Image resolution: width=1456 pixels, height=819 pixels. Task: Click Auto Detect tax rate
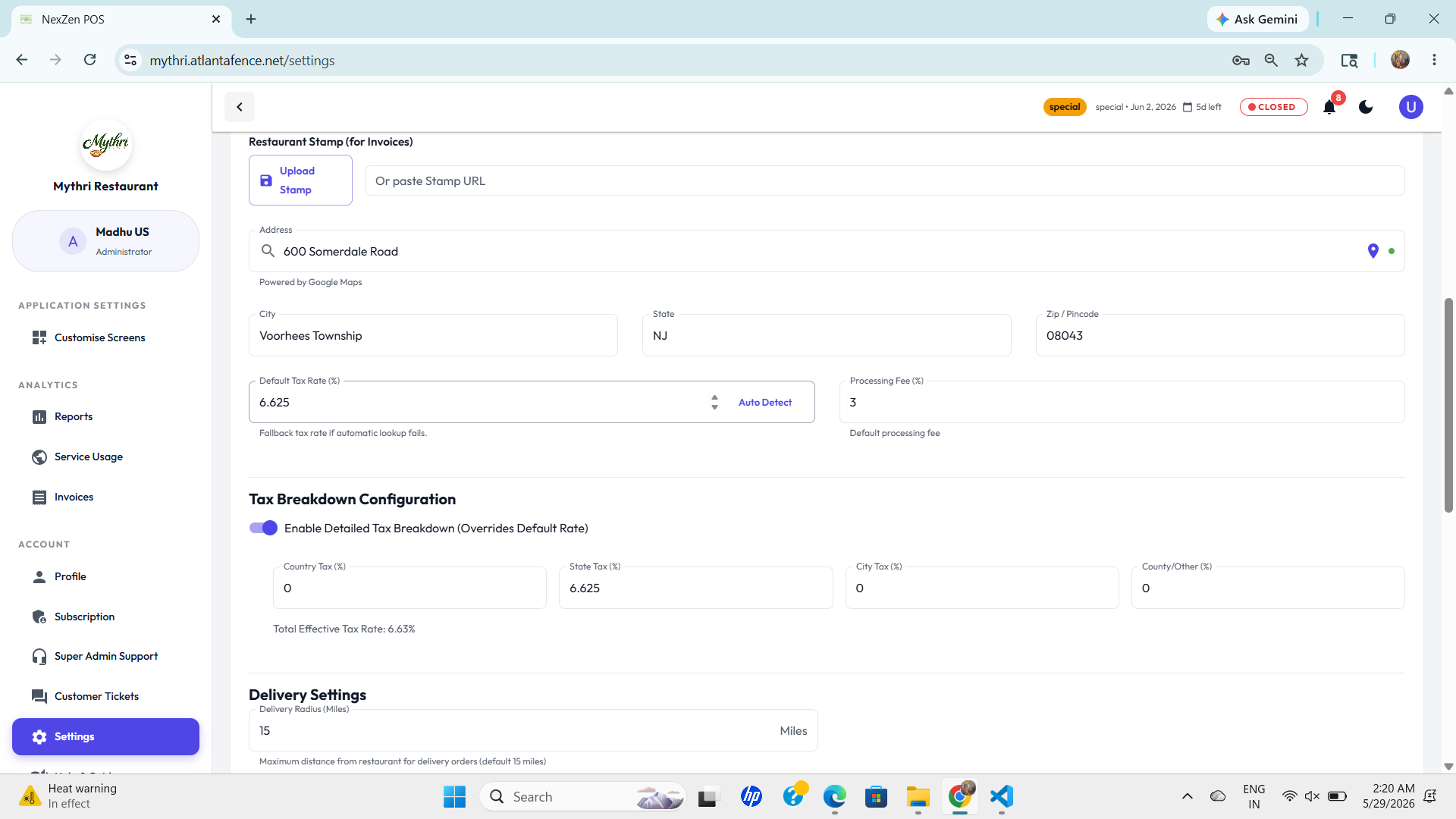click(765, 402)
